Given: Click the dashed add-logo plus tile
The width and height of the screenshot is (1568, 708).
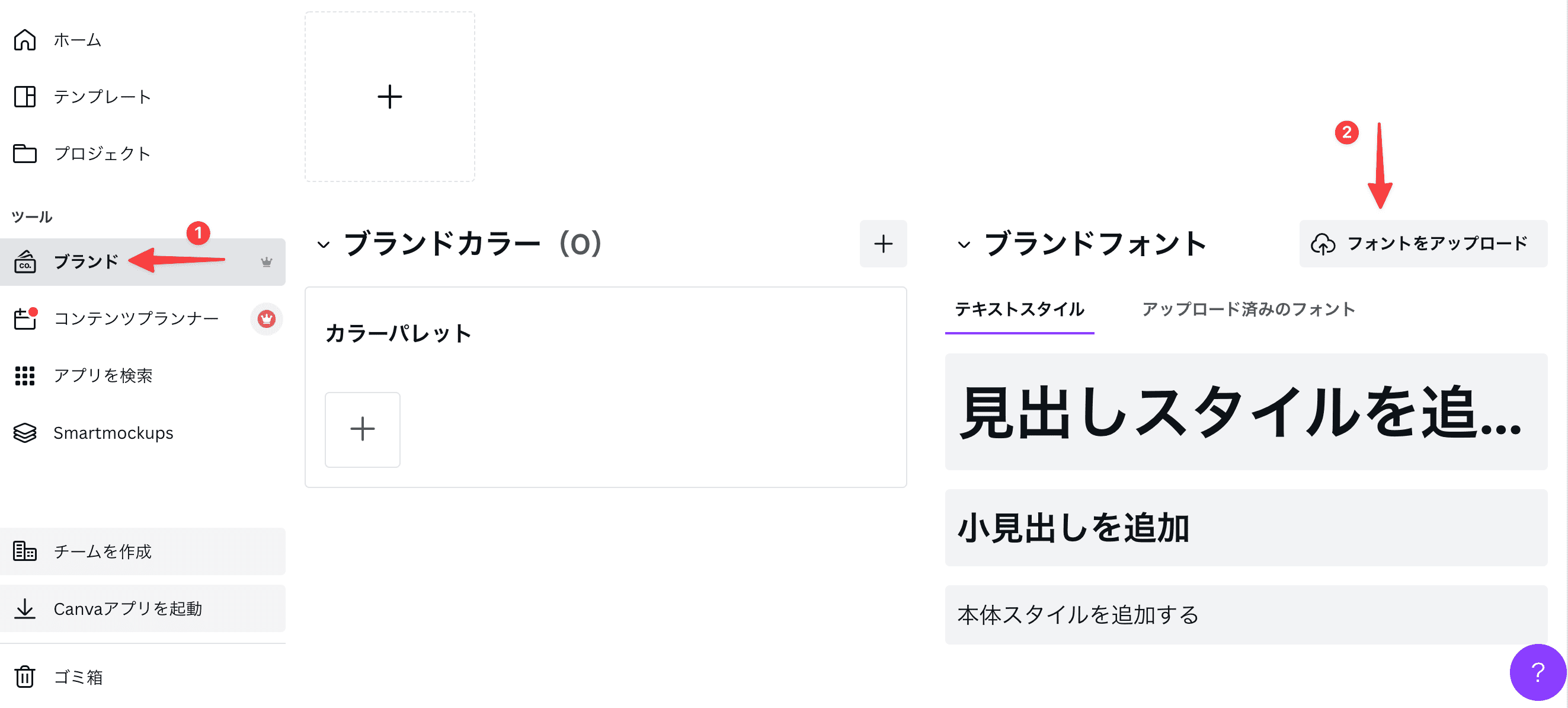Looking at the screenshot, I should coord(389,96).
